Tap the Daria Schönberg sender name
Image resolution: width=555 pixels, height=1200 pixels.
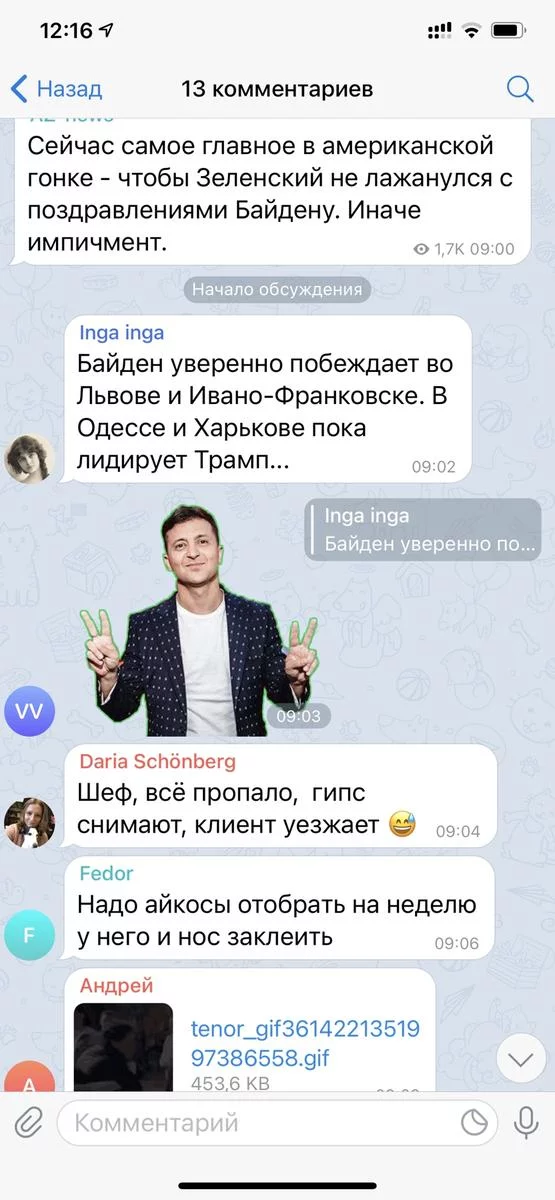click(x=157, y=761)
